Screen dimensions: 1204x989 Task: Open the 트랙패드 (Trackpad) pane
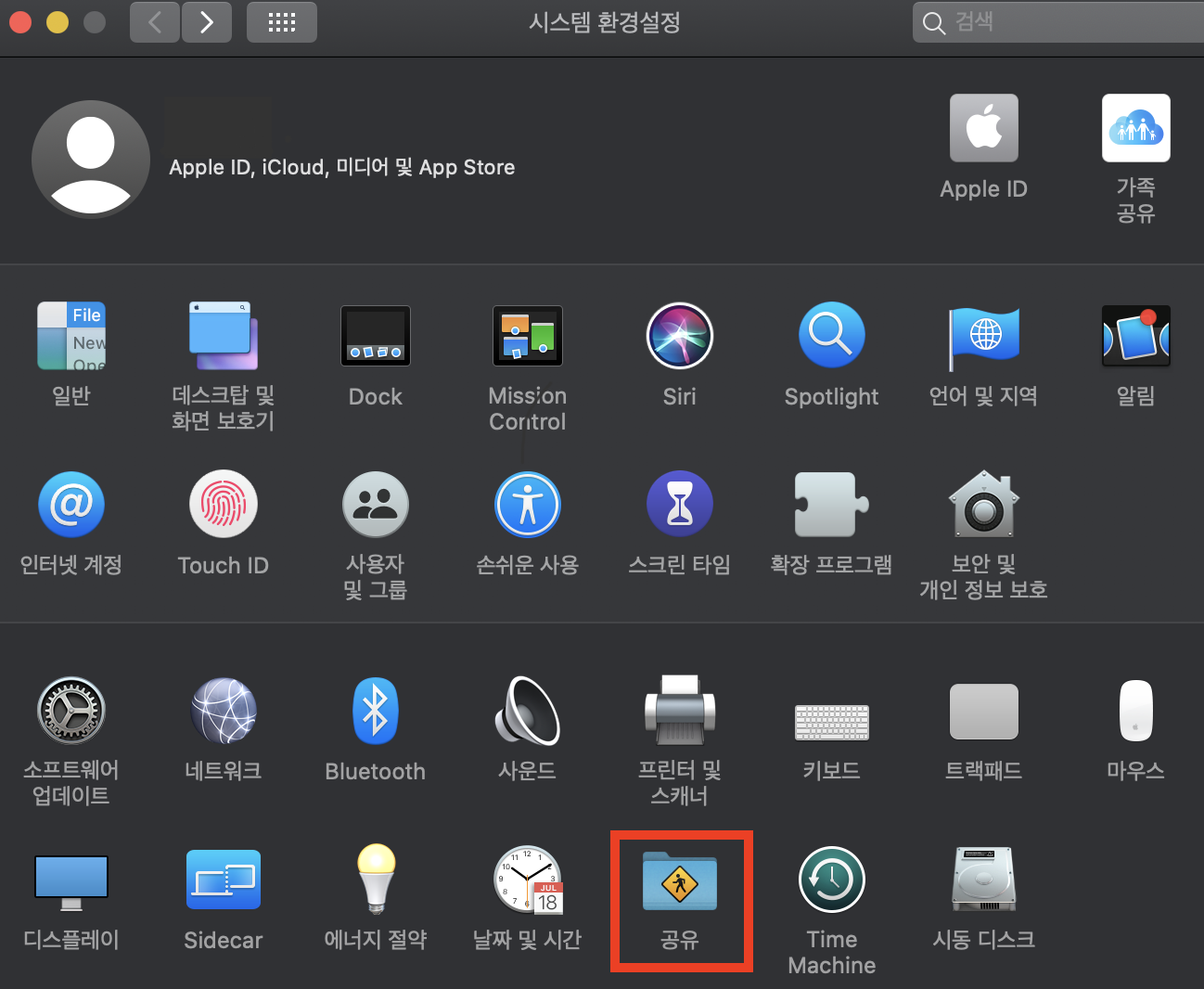[x=984, y=711]
